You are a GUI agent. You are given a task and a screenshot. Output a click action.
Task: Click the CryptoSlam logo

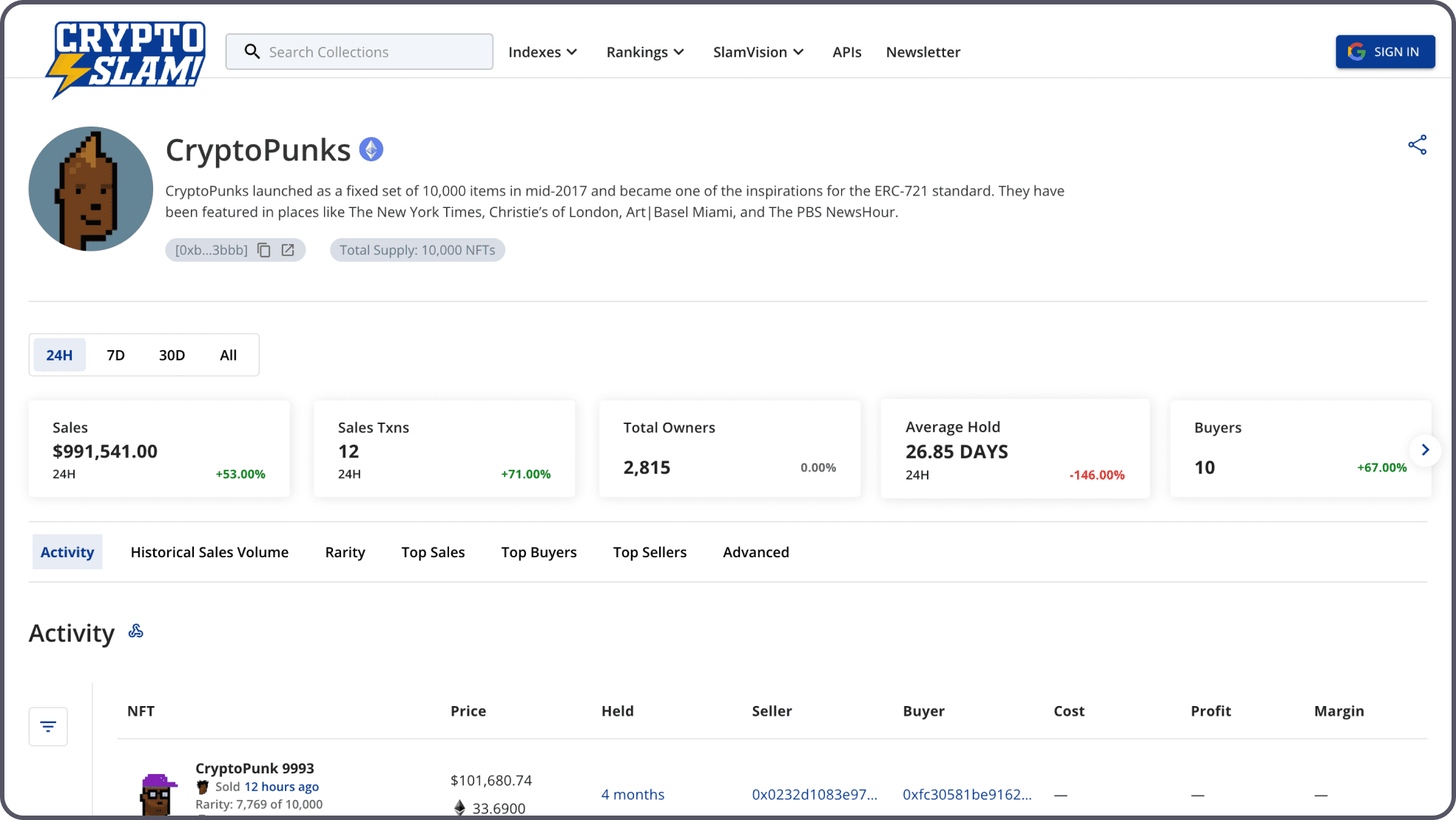tap(127, 58)
